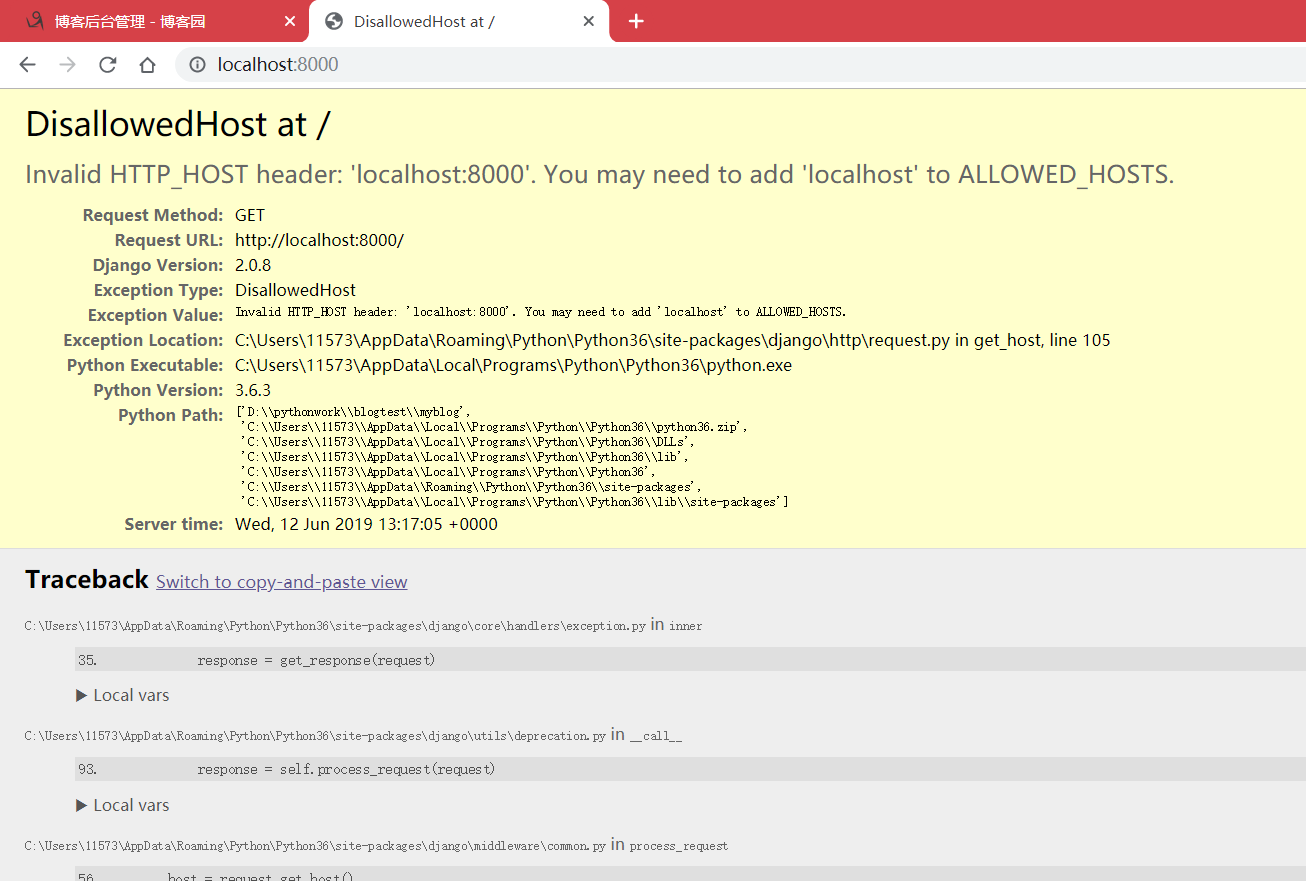Click the globe favicon on DisallowedHost tab
1306x881 pixels.
334,21
